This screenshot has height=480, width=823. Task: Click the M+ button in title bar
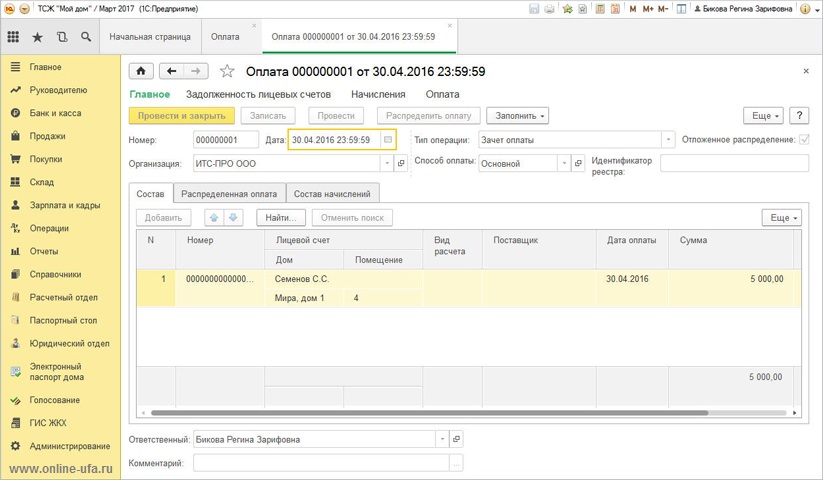tap(648, 9)
